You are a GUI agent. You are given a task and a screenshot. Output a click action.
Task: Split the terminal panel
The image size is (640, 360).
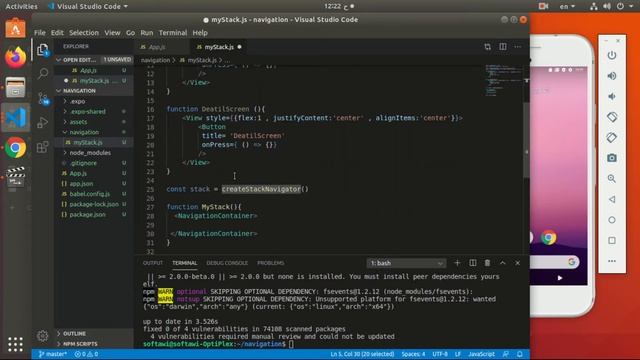(473, 263)
